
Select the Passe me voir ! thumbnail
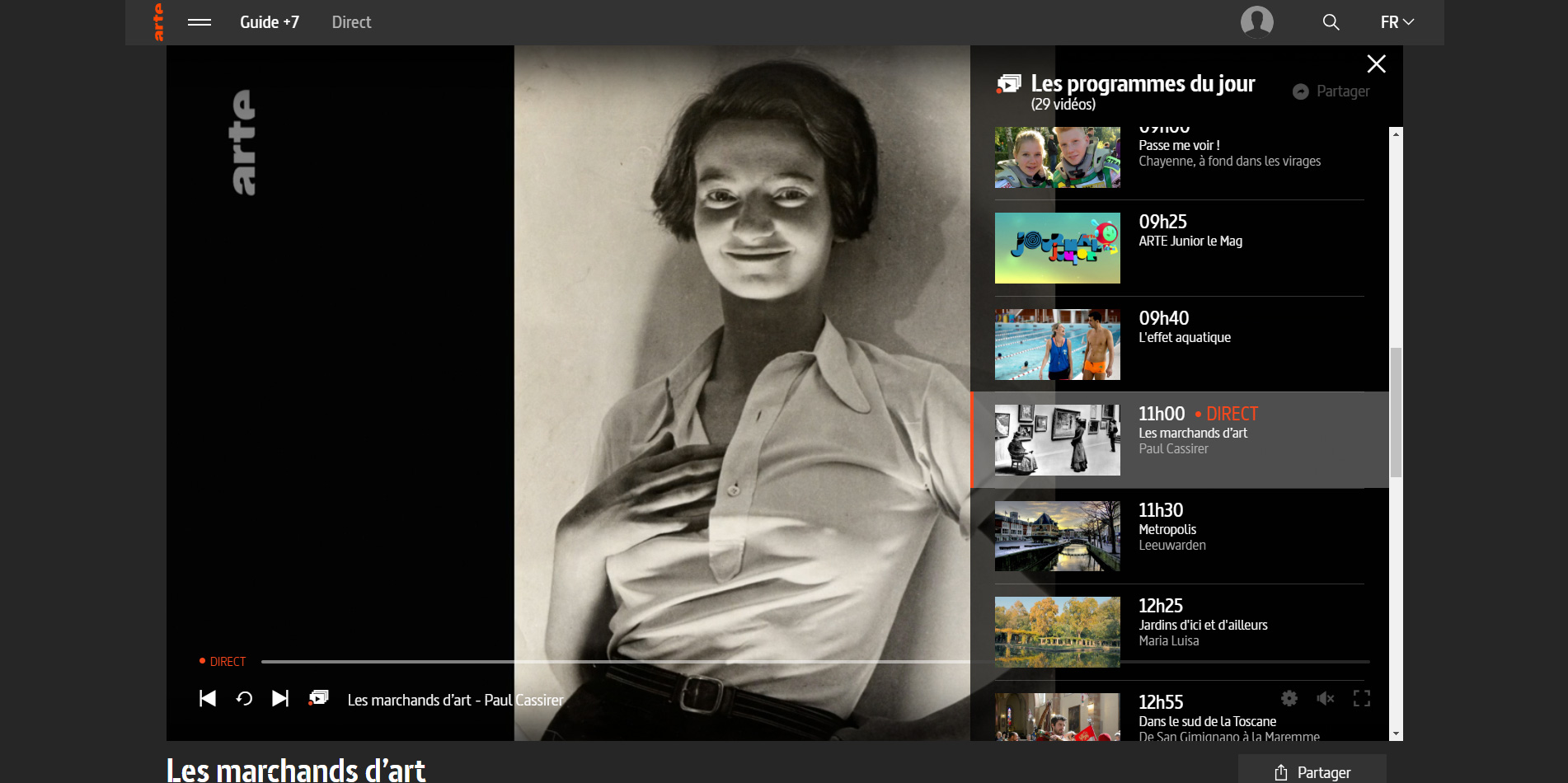point(1058,157)
